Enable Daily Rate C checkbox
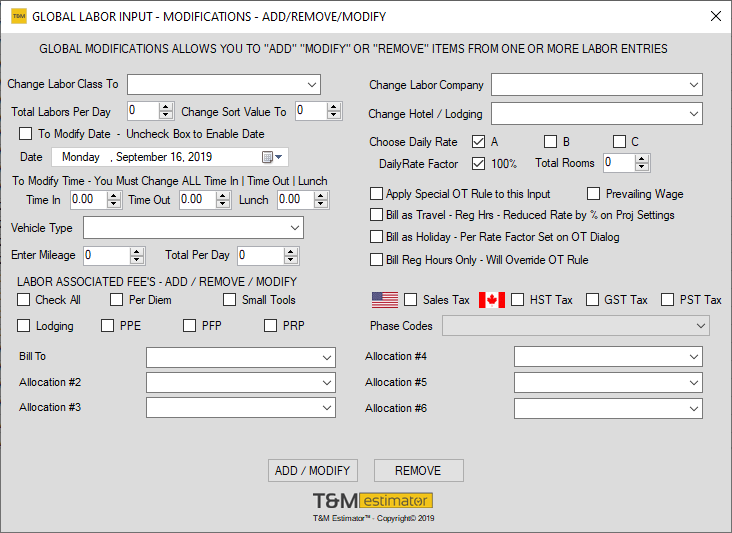The height and width of the screenshot is (533, 732). click(619, 141)
